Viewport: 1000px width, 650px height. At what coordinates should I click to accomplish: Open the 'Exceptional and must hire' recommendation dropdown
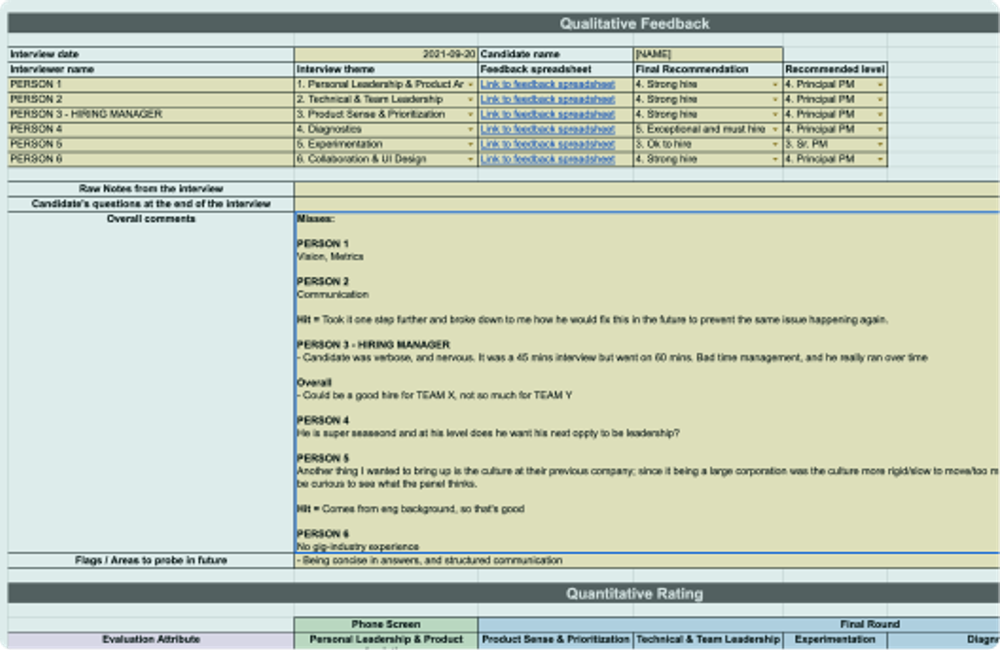coord(775,129)
